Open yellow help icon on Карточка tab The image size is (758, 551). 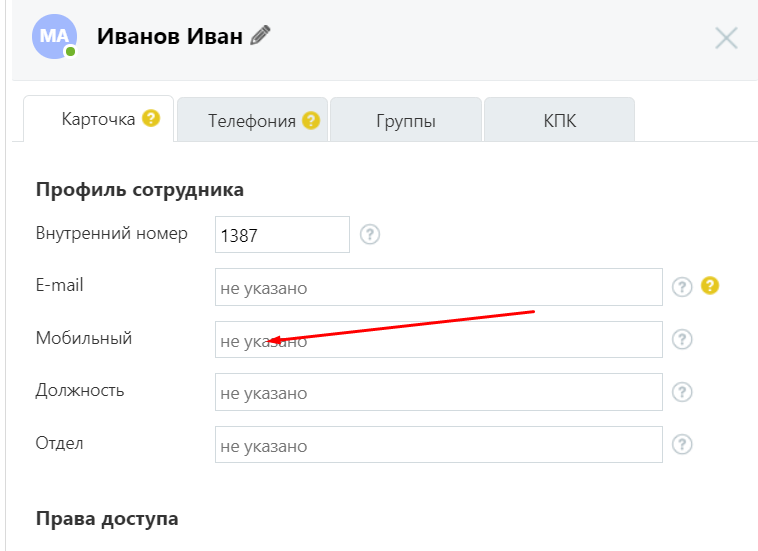pyautogui.click(x=151, y=118)
